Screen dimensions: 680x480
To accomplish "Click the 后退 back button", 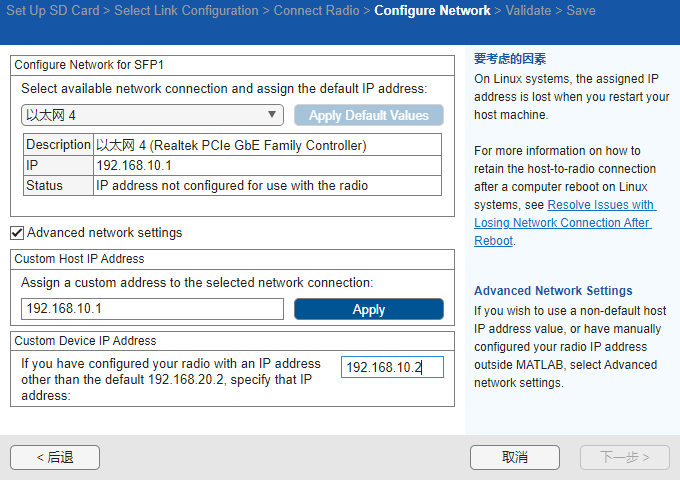I will [55, 457].
